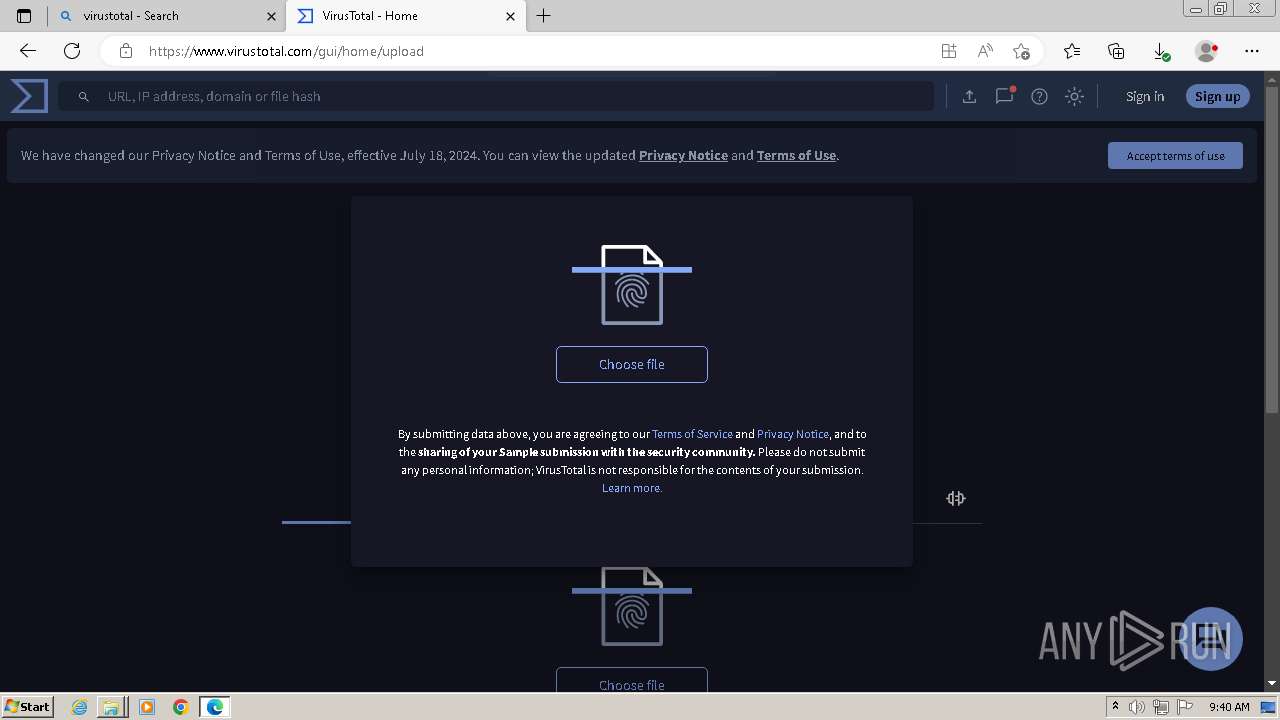The image size is (1280, 720).
Task: Click the fingerprint file icon in dialog
Action: click(x=632, y=285)
